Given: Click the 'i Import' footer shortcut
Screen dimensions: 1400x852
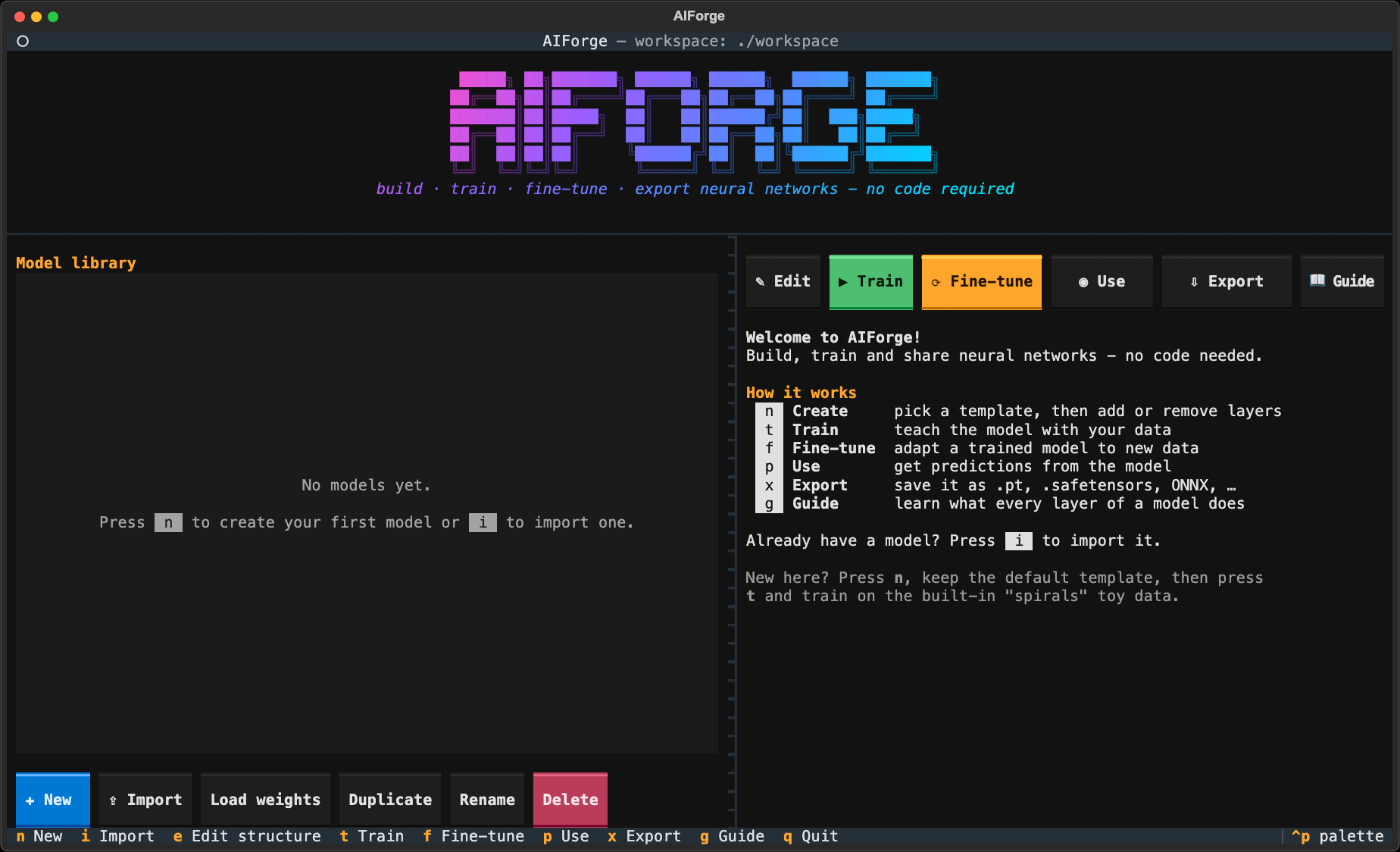Looking at the screenshot, I should [x=117, y=836].
